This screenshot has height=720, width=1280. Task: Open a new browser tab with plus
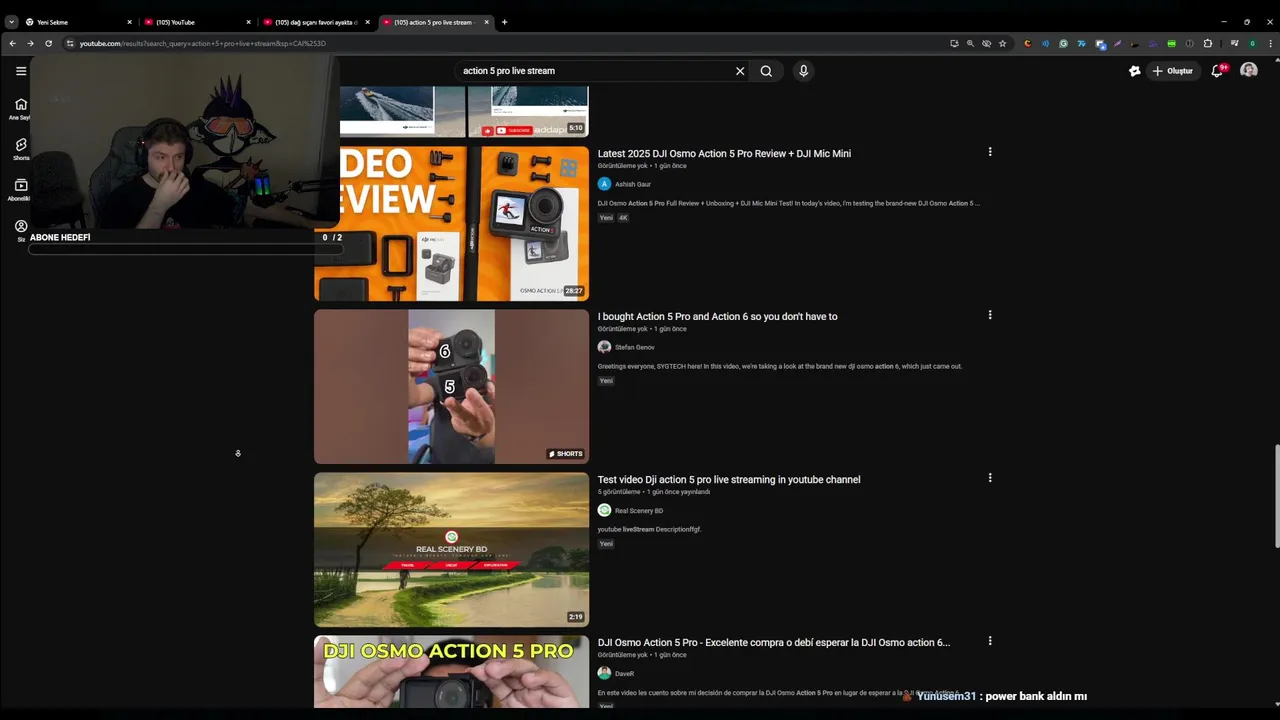[x=504, y=22]
